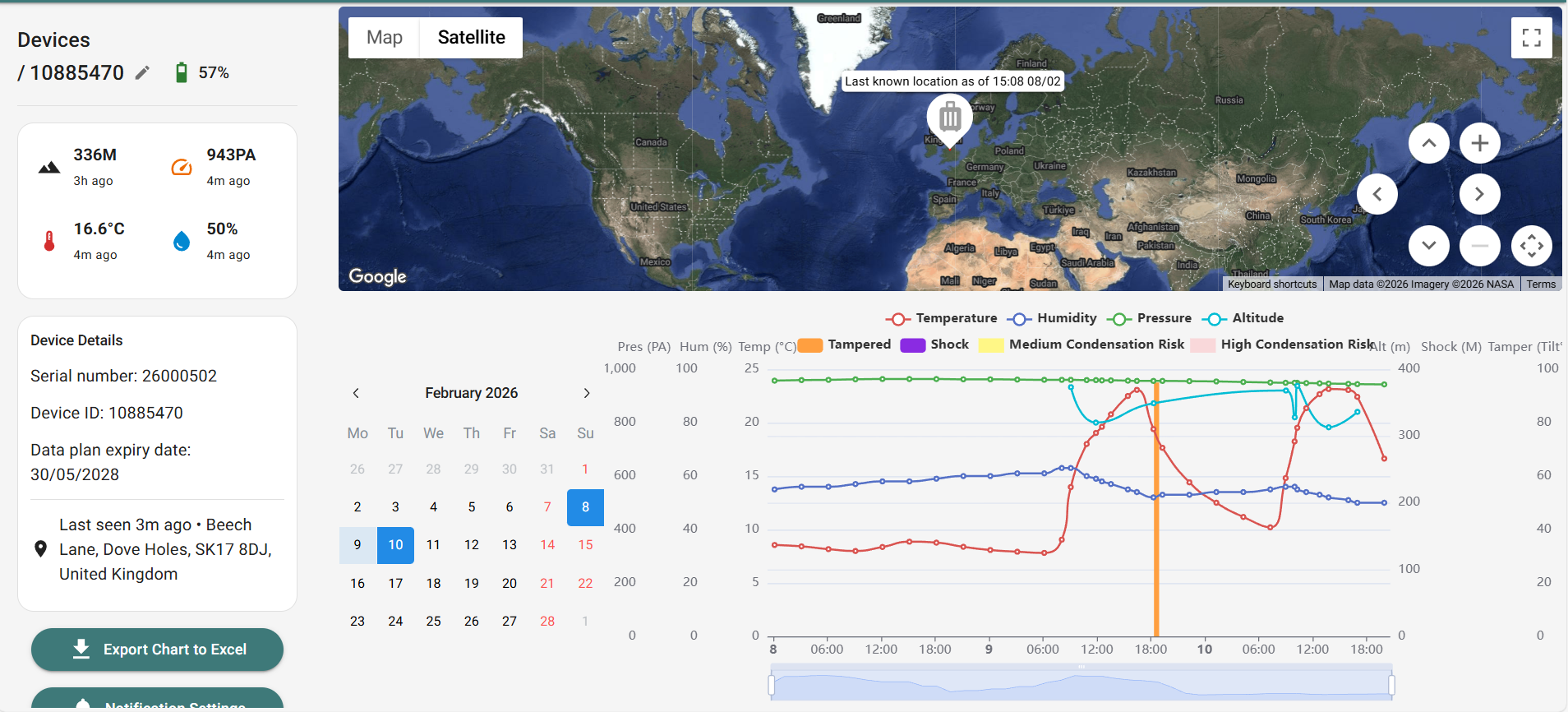Toggle fullscreen map view
Image resolution: width=1568 pixels, height=712 pixels.
click(1531, 38)
